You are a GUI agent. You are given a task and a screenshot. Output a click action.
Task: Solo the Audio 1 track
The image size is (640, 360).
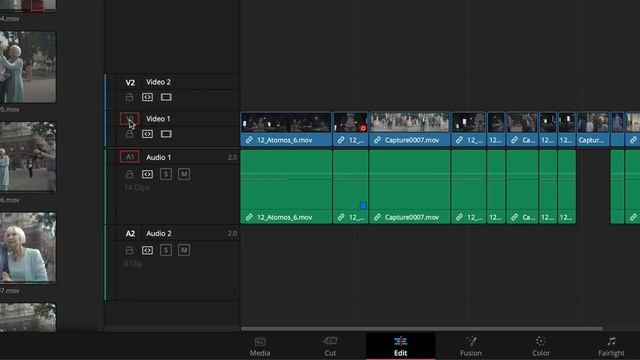coord(166,174)
